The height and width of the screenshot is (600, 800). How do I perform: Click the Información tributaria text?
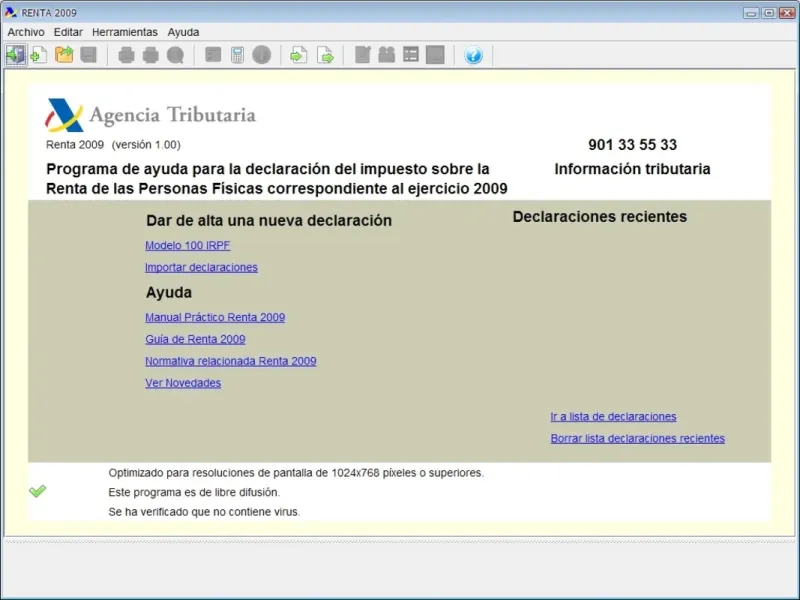click(x=633, y=169)
